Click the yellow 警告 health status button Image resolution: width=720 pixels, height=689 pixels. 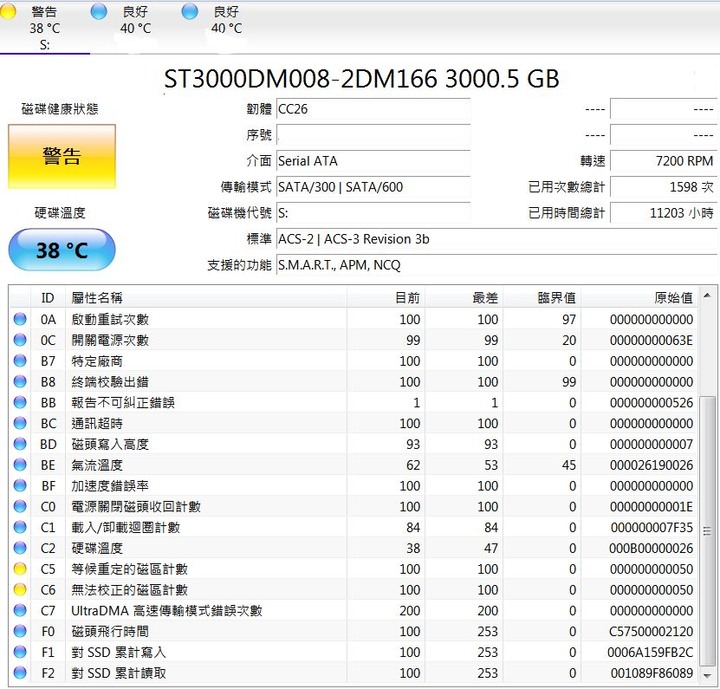(62, 156)
